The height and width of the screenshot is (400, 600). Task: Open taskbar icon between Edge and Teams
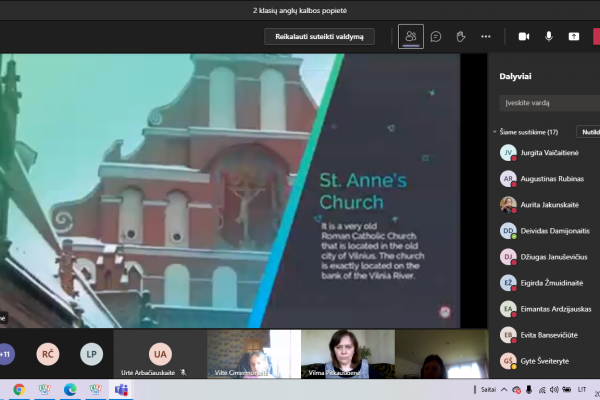click(96, 390)
